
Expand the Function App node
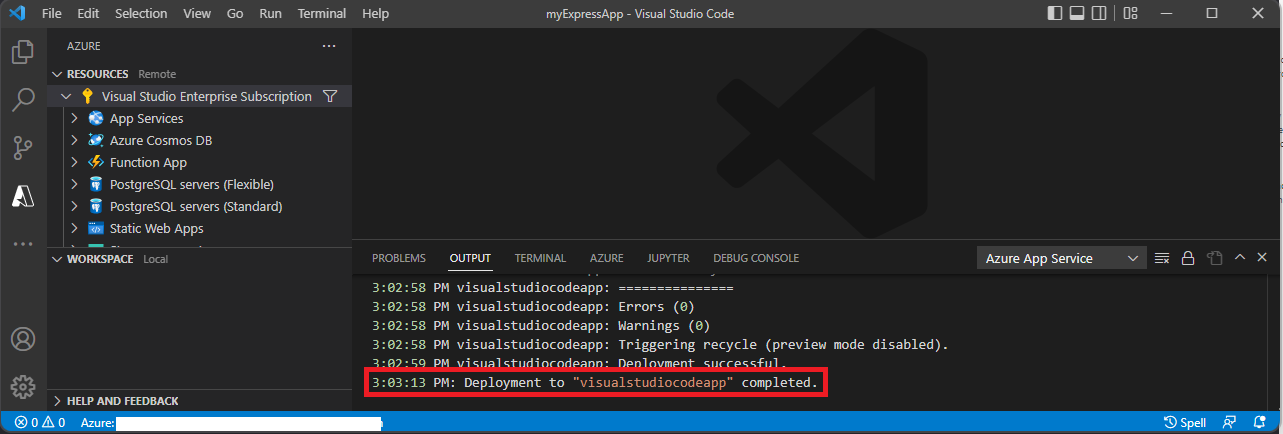click(x=74, y=162)
